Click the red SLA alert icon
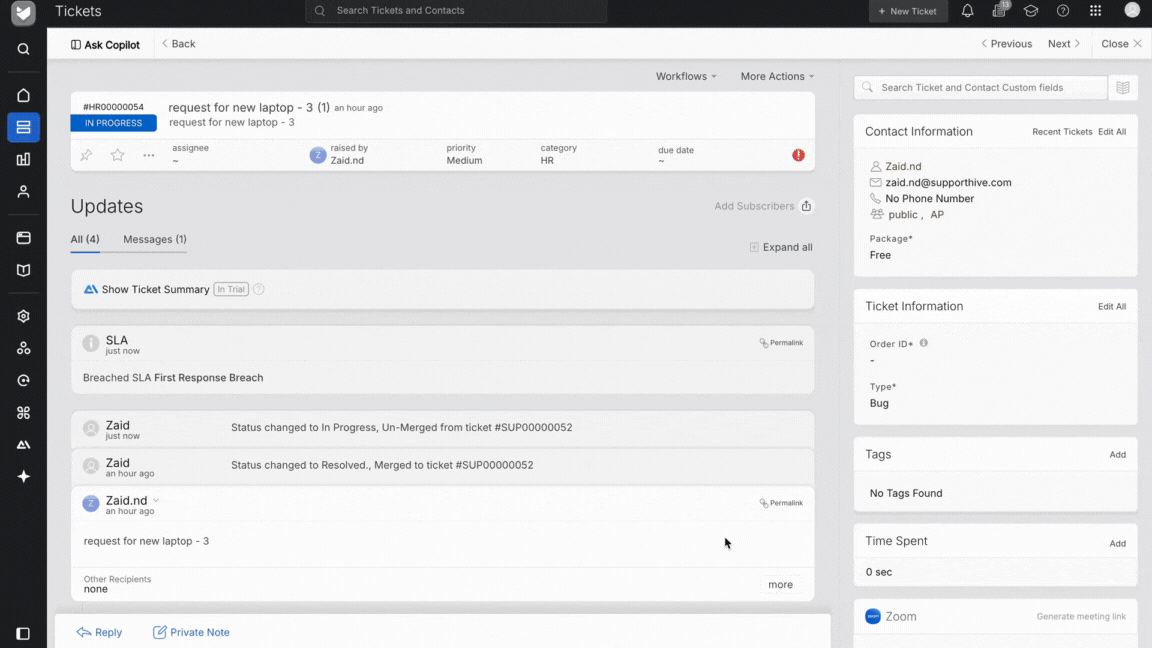Image resolution: width=1152 pixels, height=648 pixels. [799, 155]
